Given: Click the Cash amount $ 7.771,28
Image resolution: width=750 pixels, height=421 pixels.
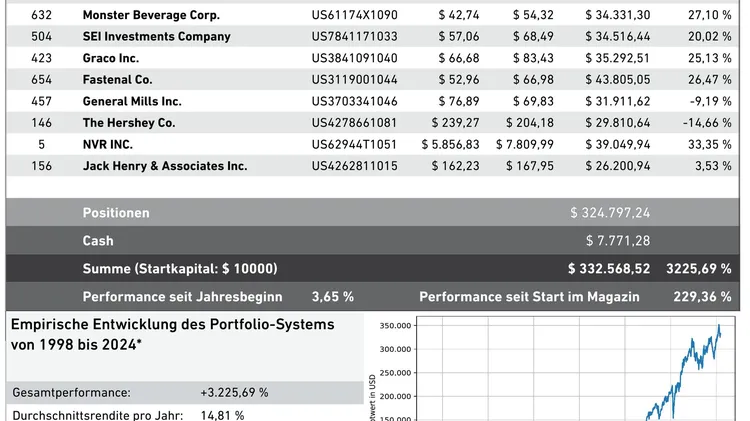Looking at the screenshot, I should 617,241.
